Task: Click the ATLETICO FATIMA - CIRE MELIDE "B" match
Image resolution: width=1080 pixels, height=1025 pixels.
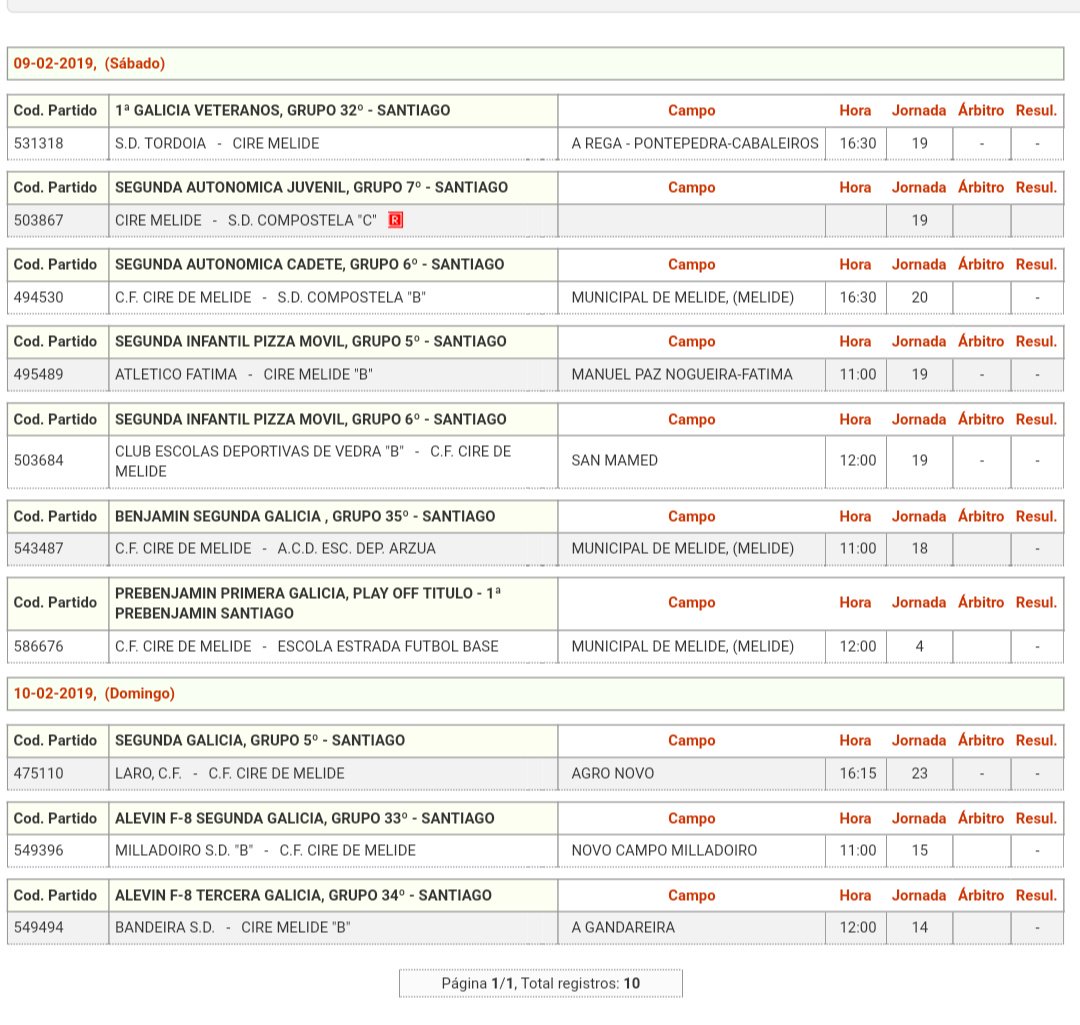Action: click(x=244, y=375)
